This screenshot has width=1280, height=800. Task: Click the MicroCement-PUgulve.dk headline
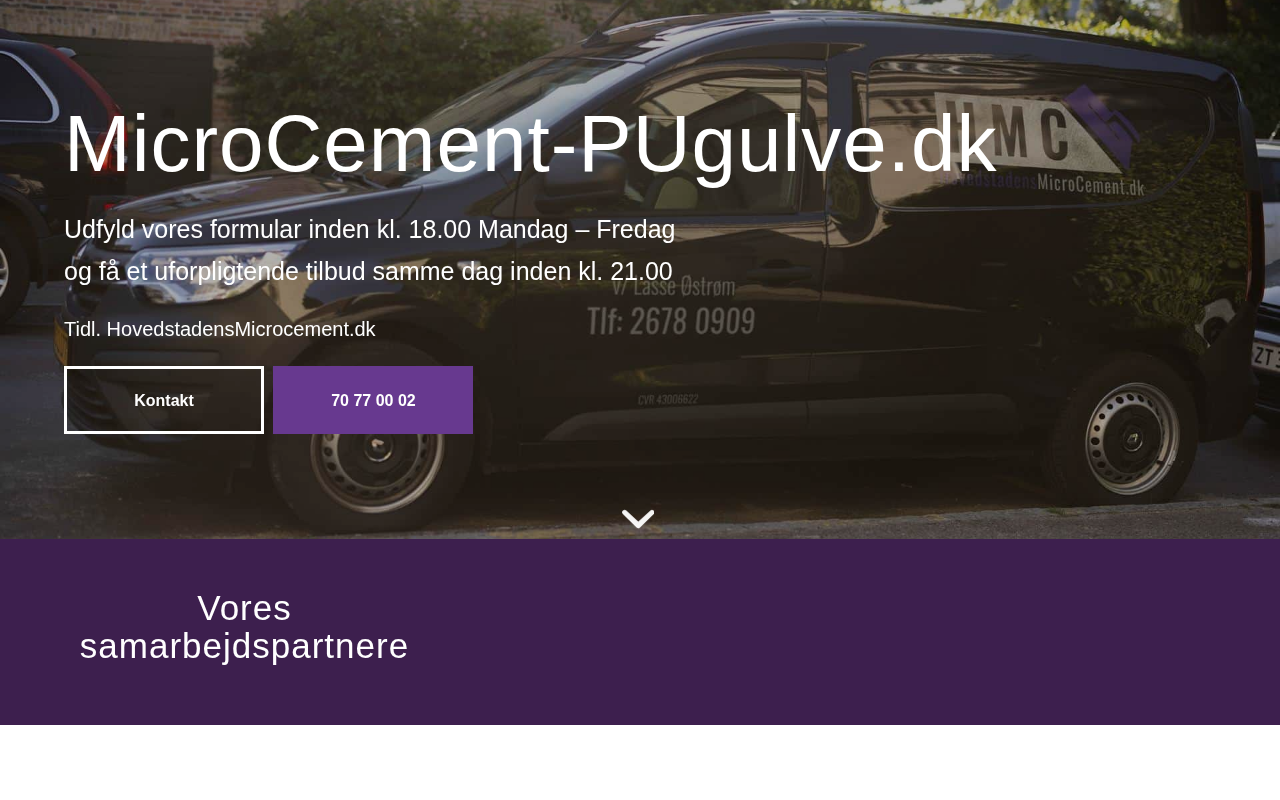coord(530,144)
